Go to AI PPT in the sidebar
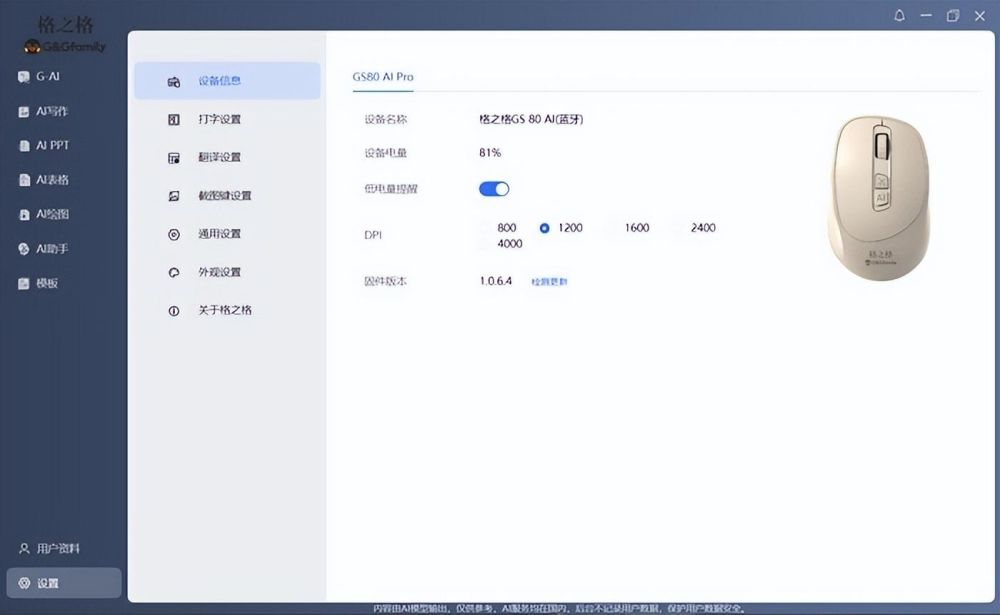 tap(43, 145)
